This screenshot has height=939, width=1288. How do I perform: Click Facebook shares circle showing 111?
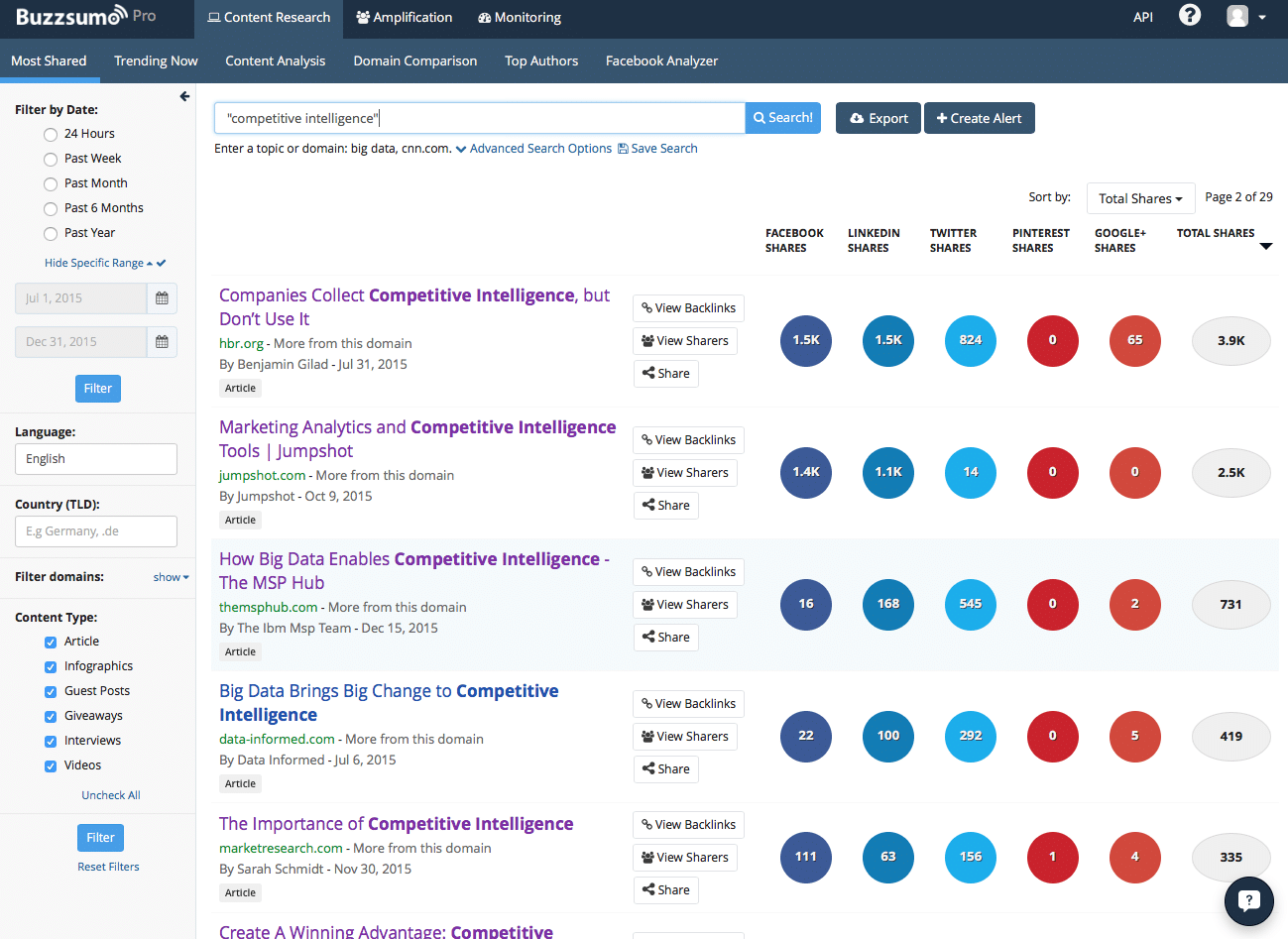click(x=806, y=857)
